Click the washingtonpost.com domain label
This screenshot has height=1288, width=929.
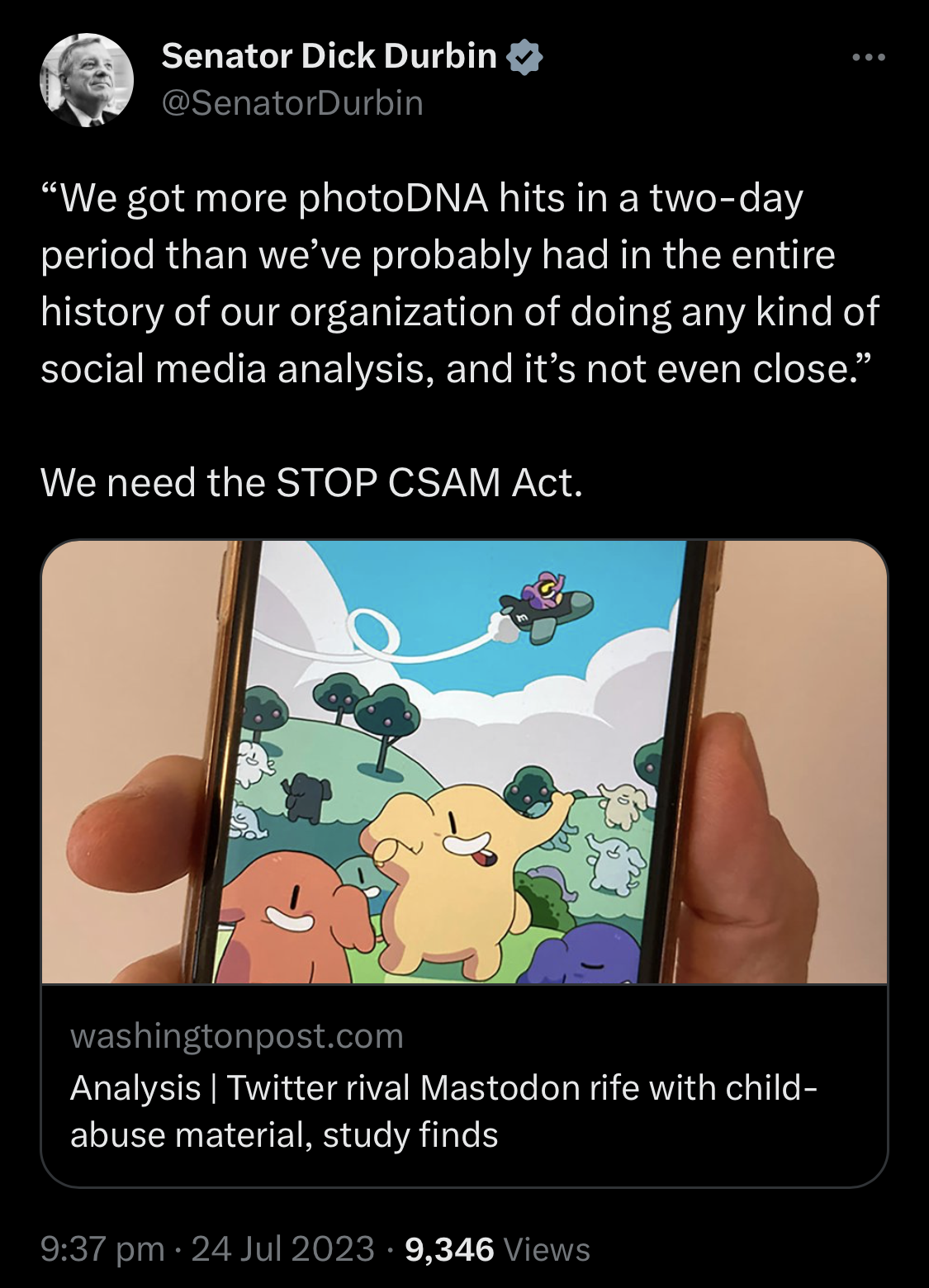click(x=237, y=1035)
